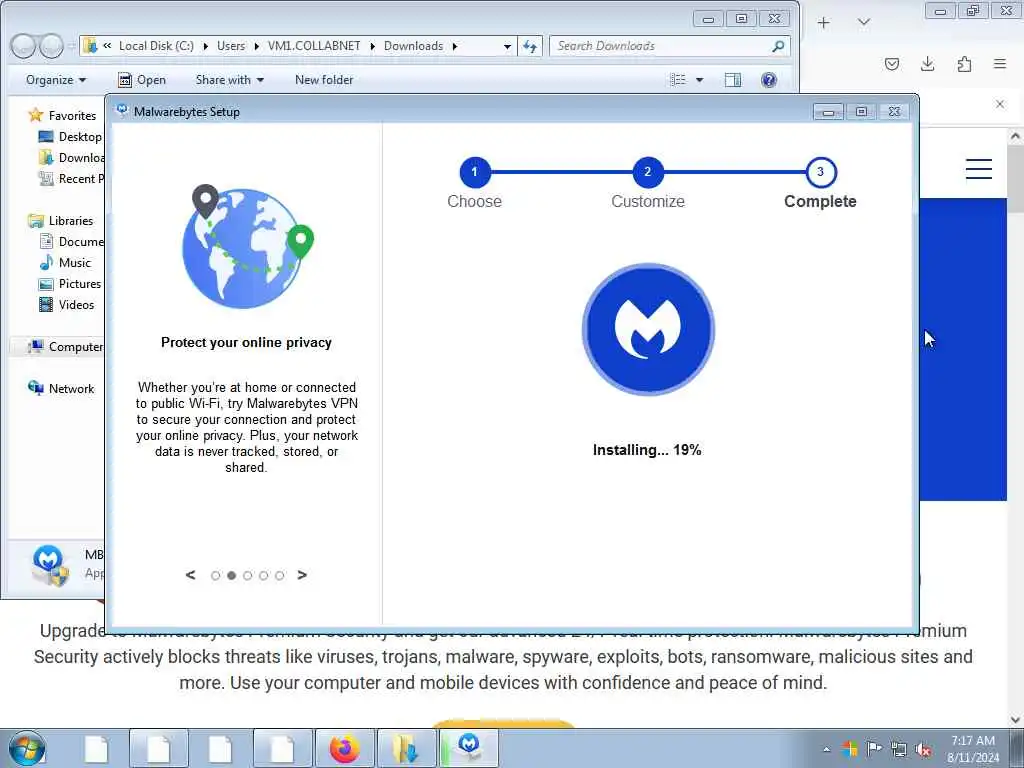Click the Search Downloads field
This screenshot has height=768, width=1024.
coord(669,46)
